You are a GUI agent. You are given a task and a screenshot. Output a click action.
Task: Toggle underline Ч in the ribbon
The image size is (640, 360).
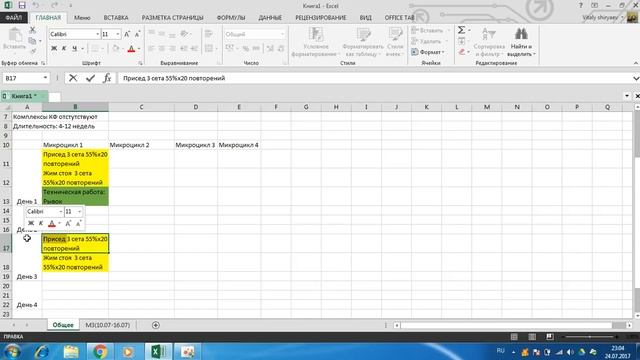[74, 49]
